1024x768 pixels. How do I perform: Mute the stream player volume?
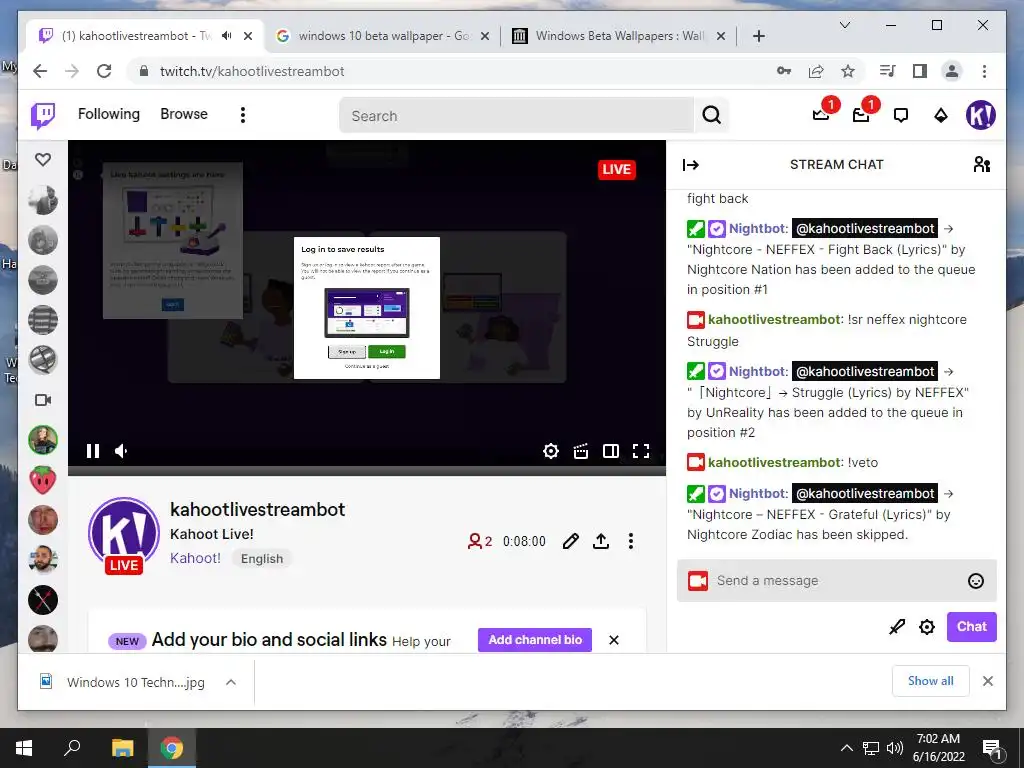[121, 451]
